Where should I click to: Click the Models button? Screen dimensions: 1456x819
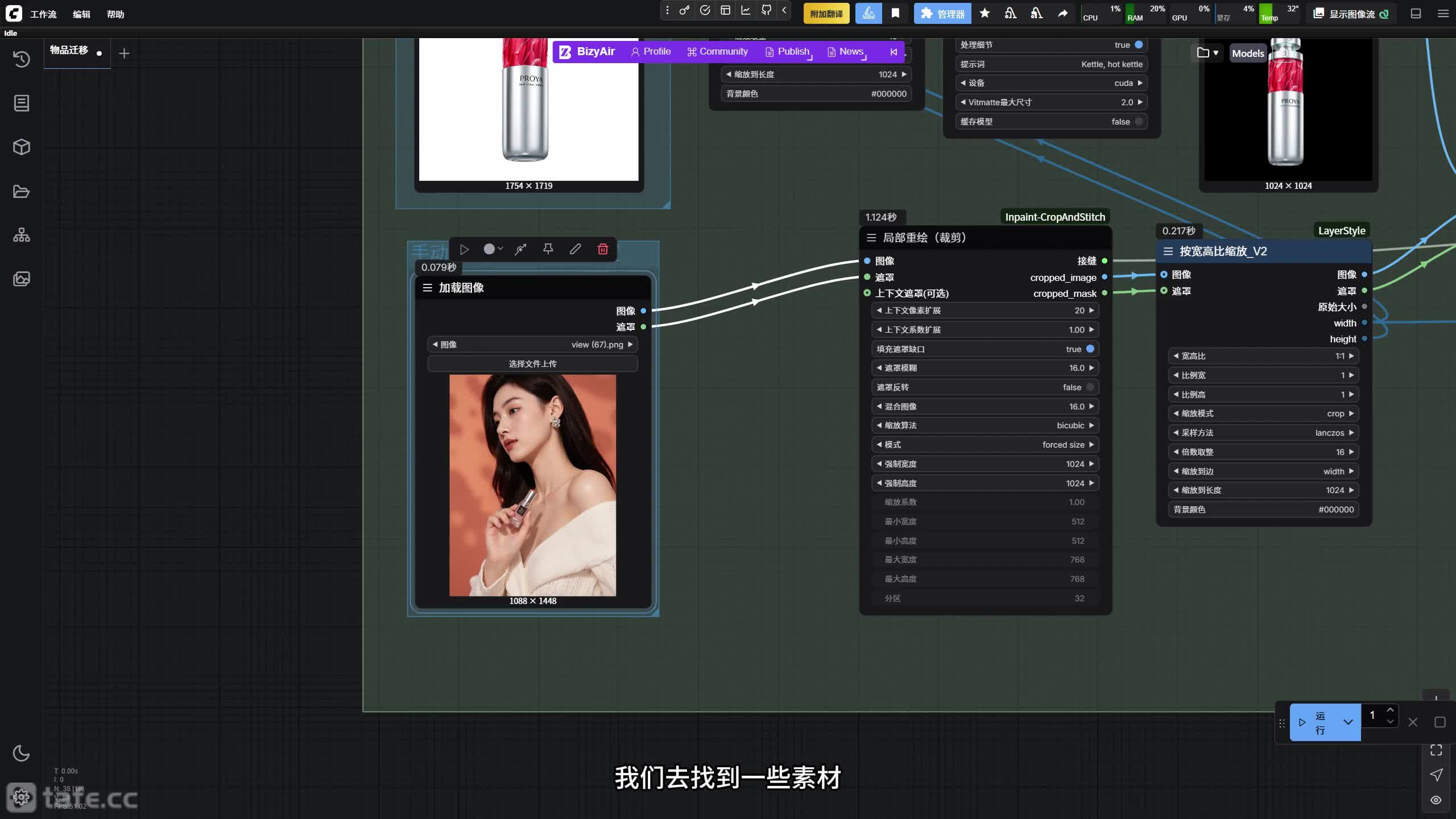(x=1248, y=53)
